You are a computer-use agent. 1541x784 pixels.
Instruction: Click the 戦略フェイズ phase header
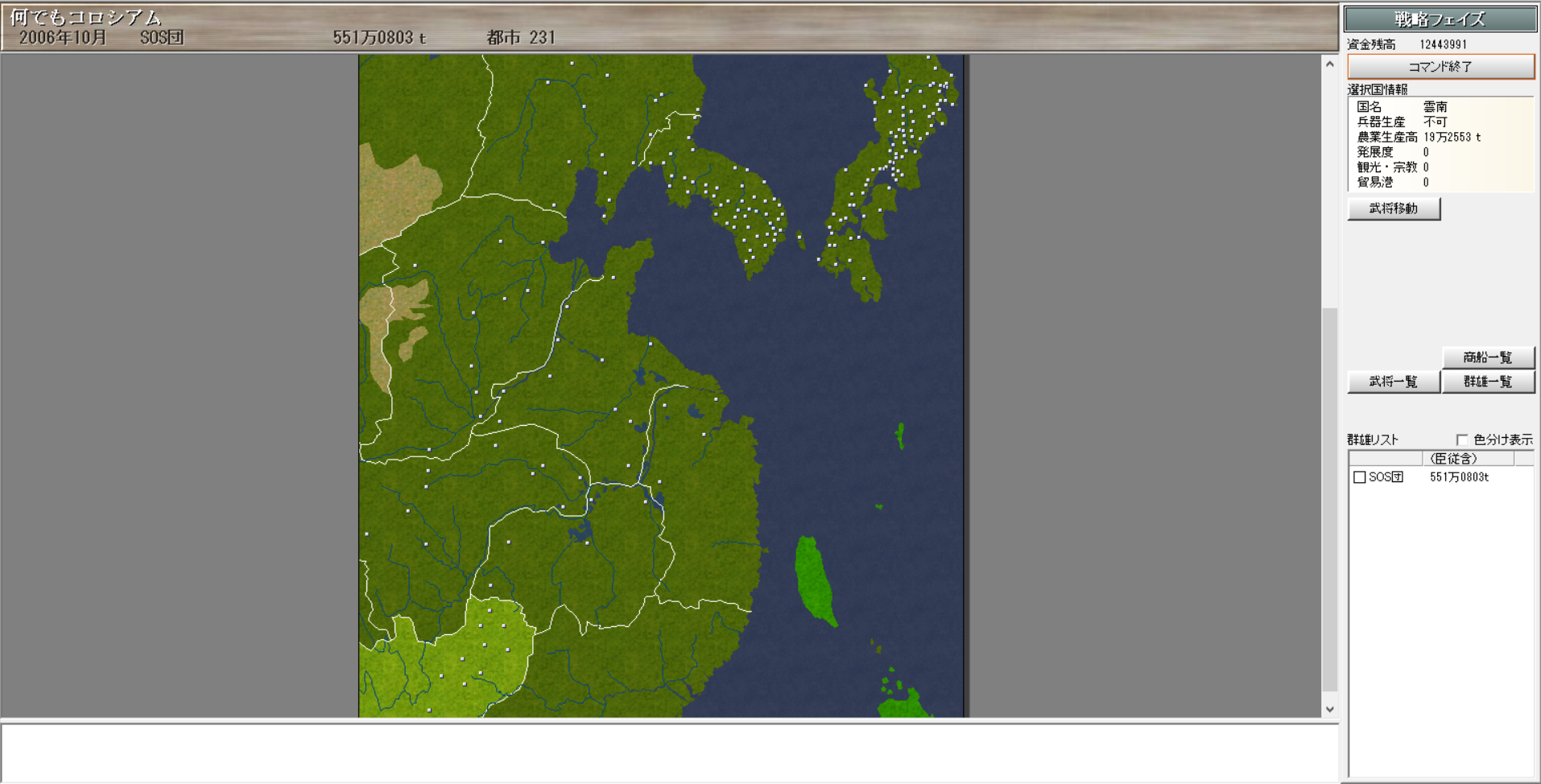point(1440,19)
